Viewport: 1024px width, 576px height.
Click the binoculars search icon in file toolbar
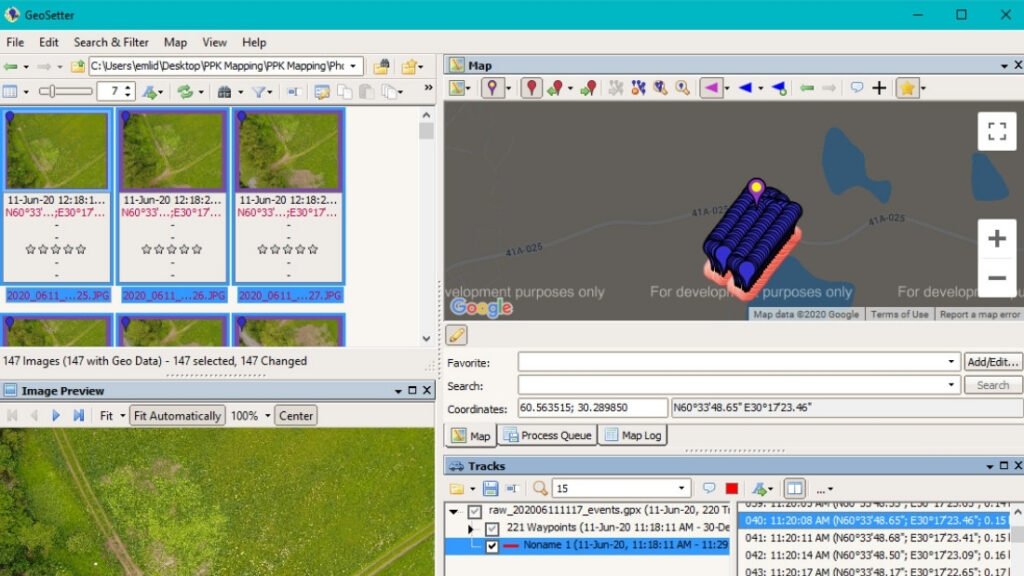click(x=225, y=92)
